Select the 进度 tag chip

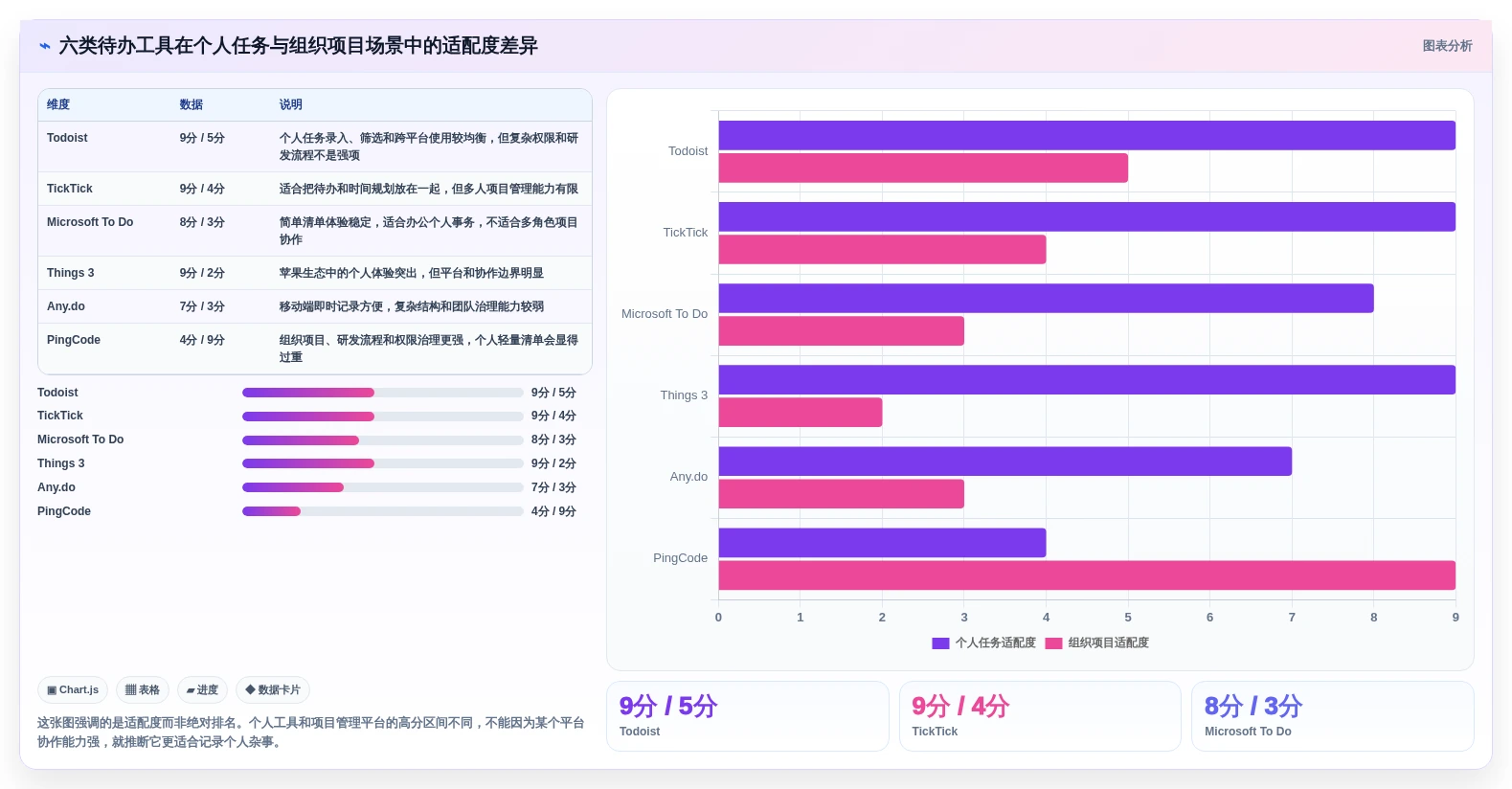tap(202, 689)
